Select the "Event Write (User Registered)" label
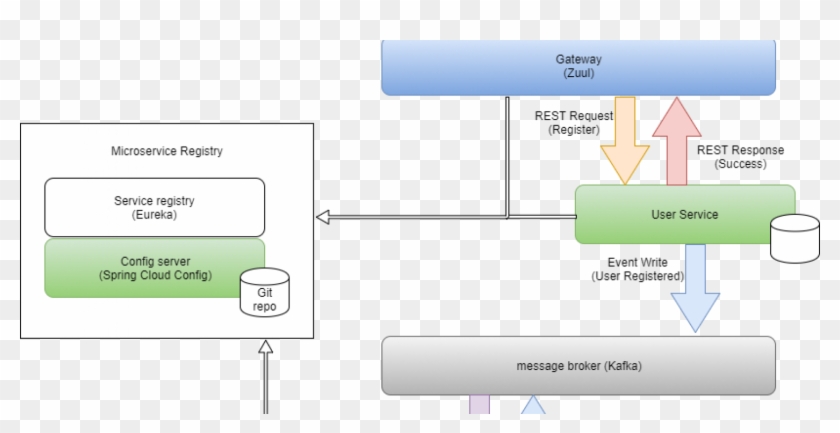The image size is (840, 433). pos(638,270)
